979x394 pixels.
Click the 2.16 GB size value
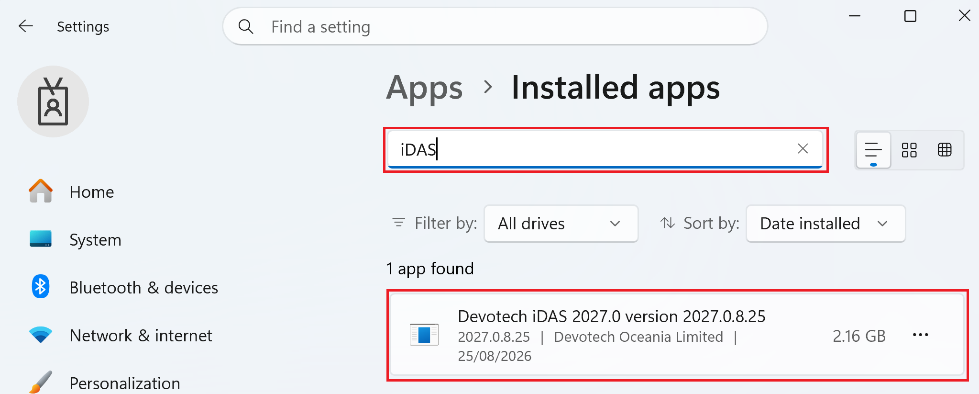click(859, 336)
